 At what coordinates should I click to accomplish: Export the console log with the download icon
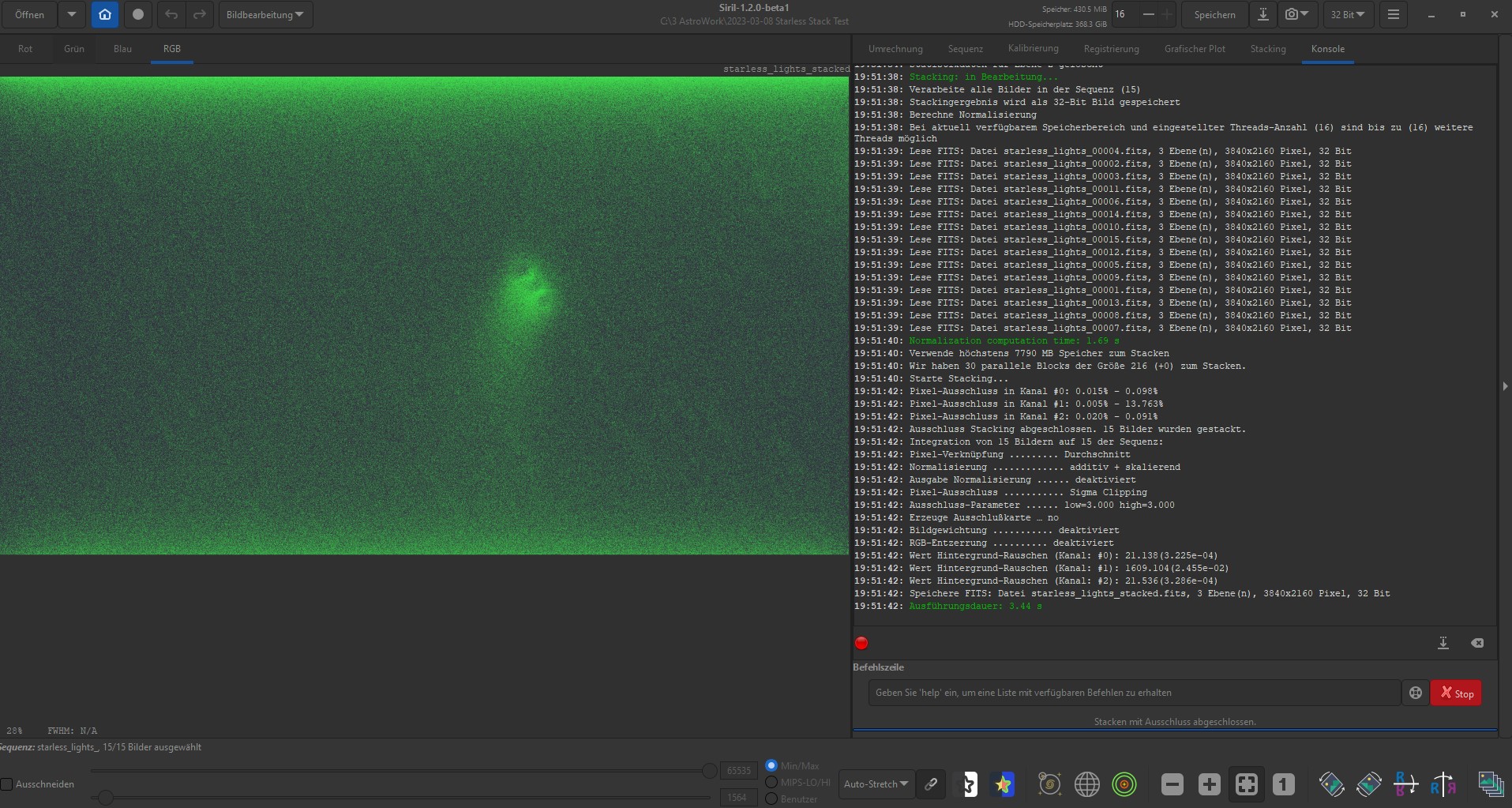coord(1443,643)
